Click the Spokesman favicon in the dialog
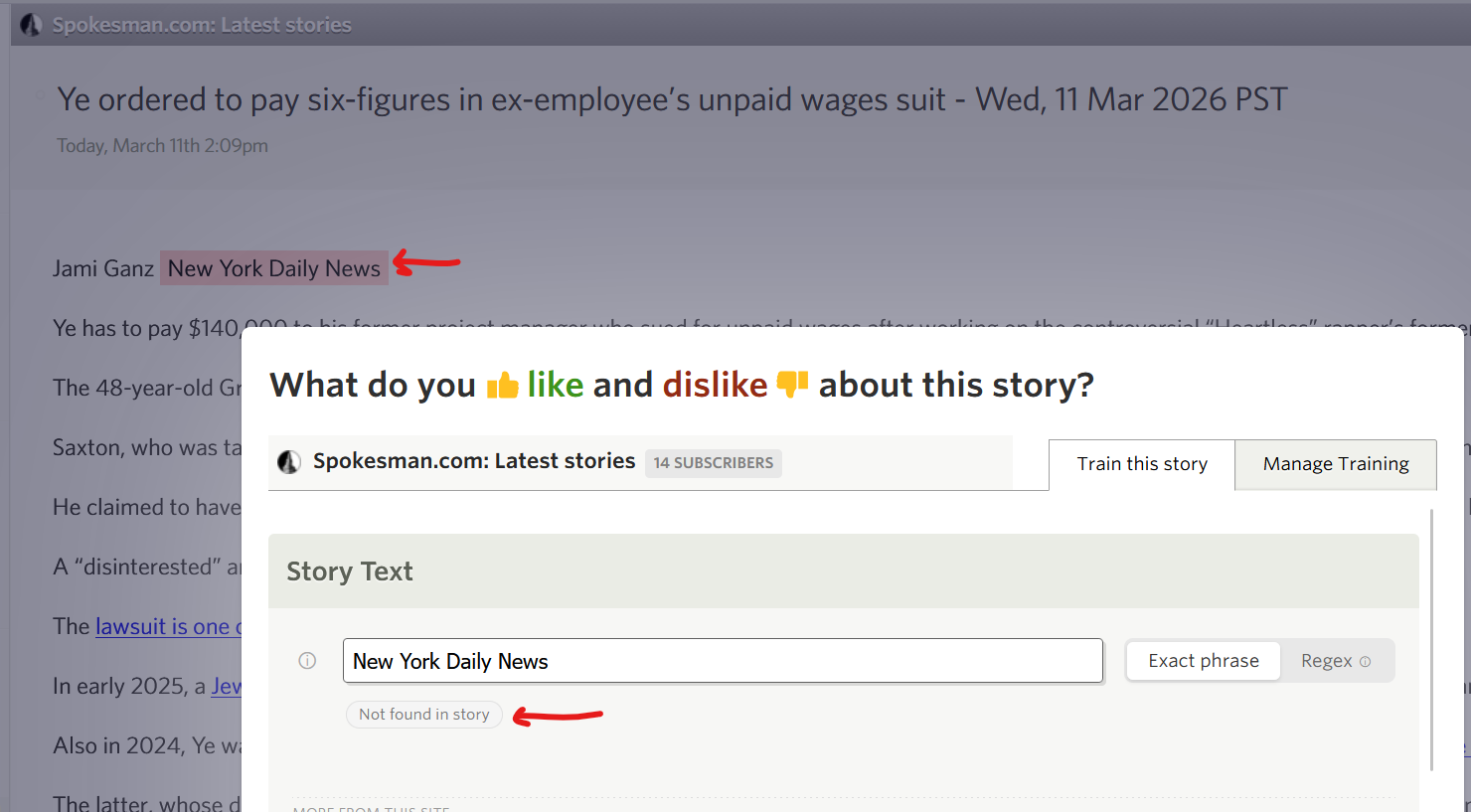The image size is (1471, 812). click(x=289, y=462)
